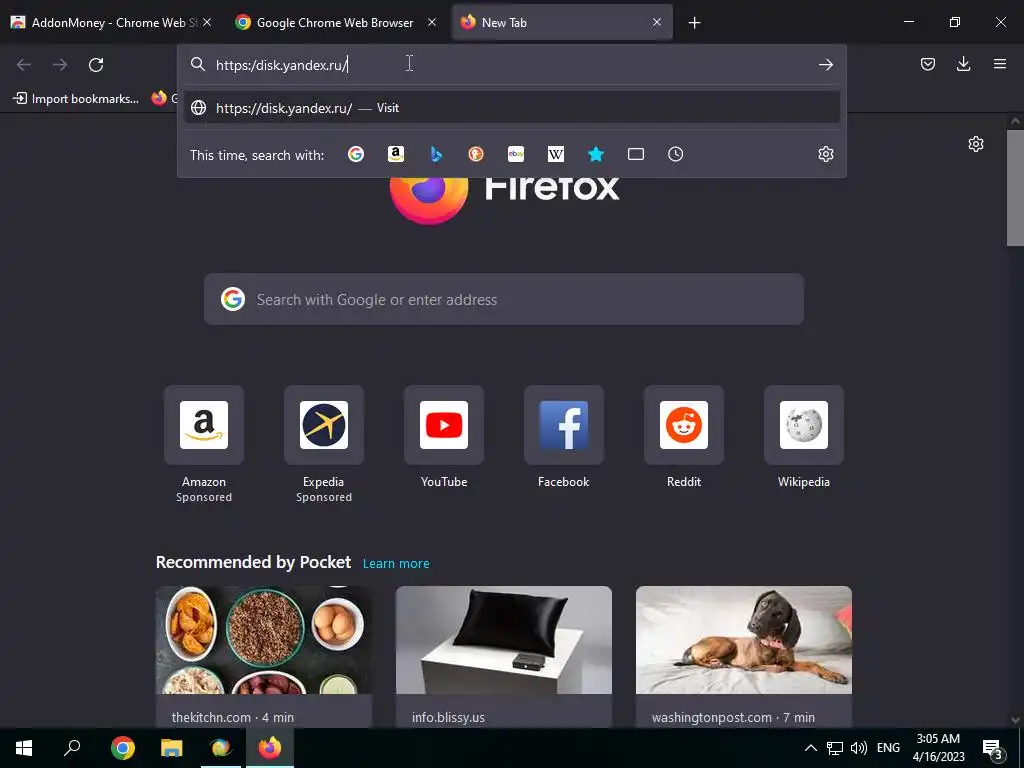
Task: Open washingtonpost.com dog story
Action: (x=744, y=656)
